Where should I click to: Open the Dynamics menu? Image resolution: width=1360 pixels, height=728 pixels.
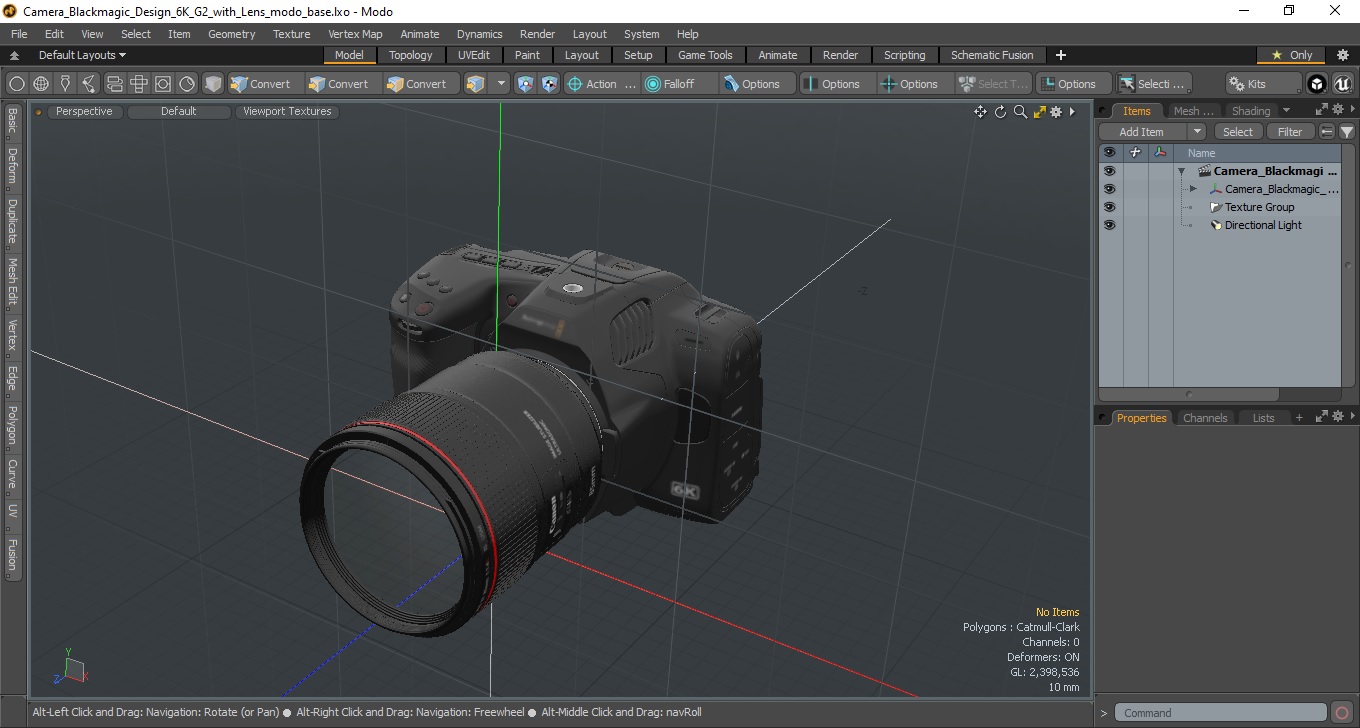pyautogui.click(x=479, y=34)
